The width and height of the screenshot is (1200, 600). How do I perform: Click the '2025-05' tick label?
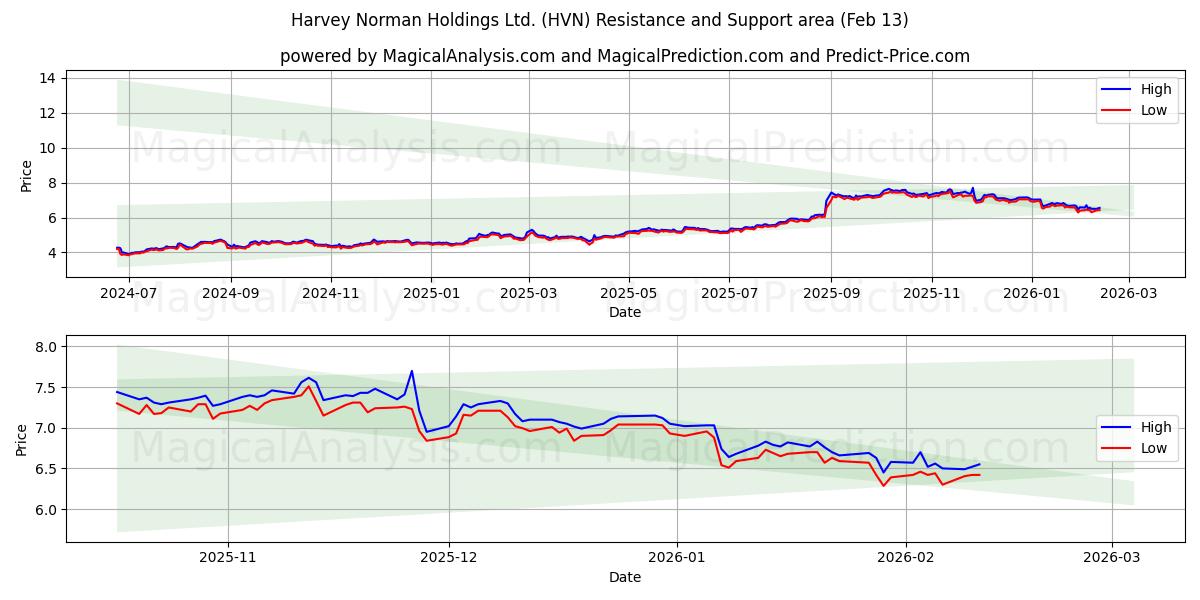point(628,293)
